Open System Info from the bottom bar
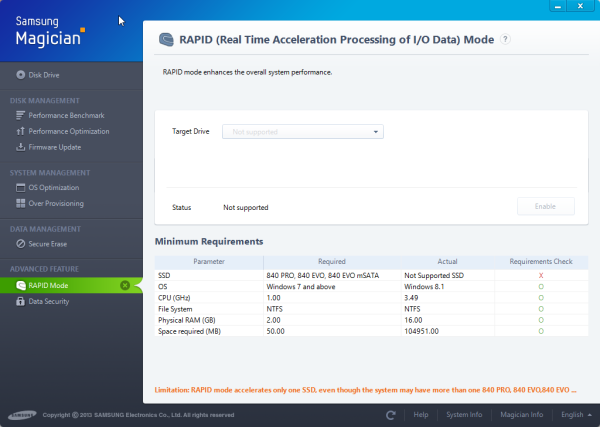 point(464,414)
